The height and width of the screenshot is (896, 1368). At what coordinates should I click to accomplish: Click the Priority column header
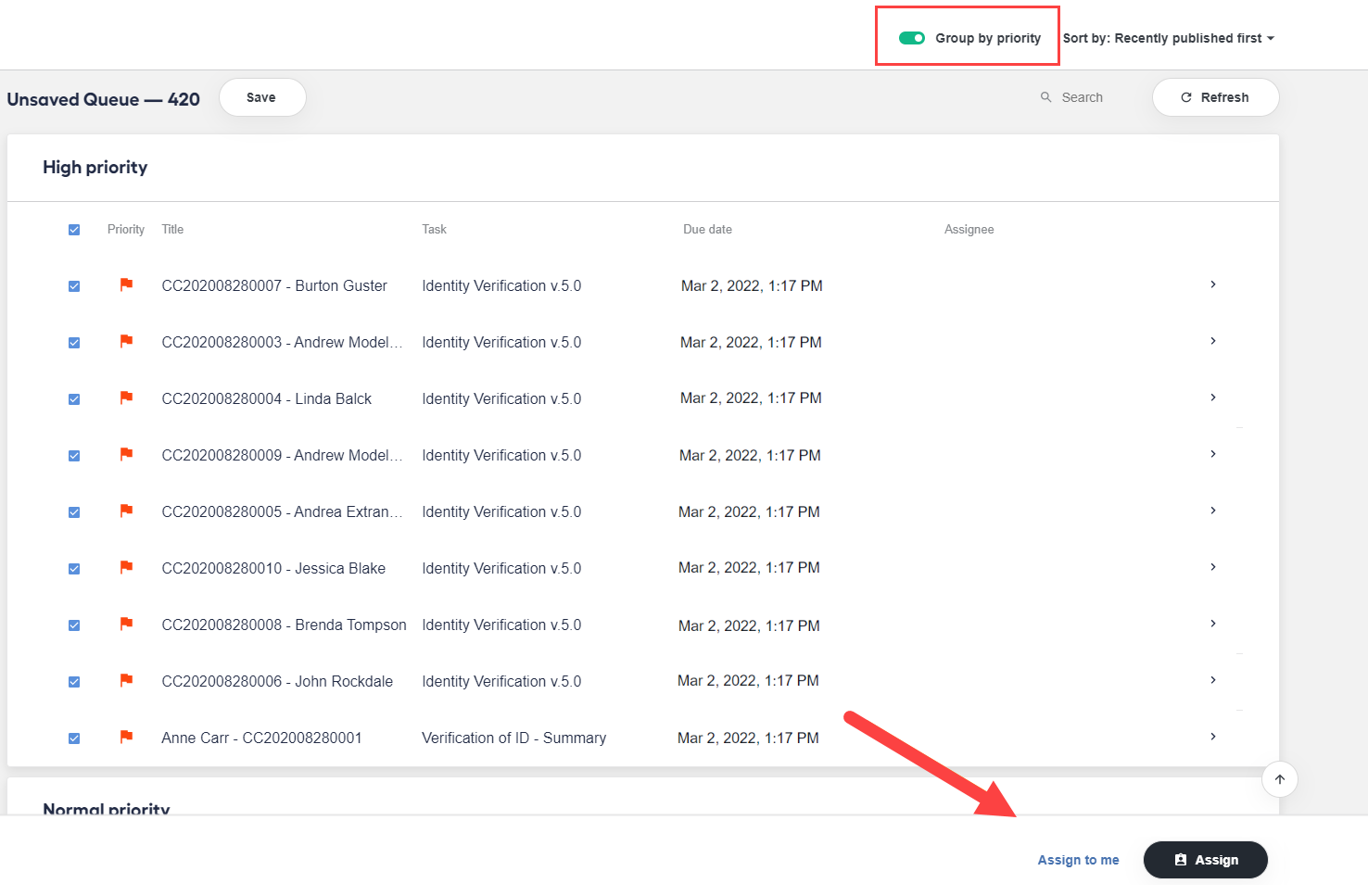126,230
